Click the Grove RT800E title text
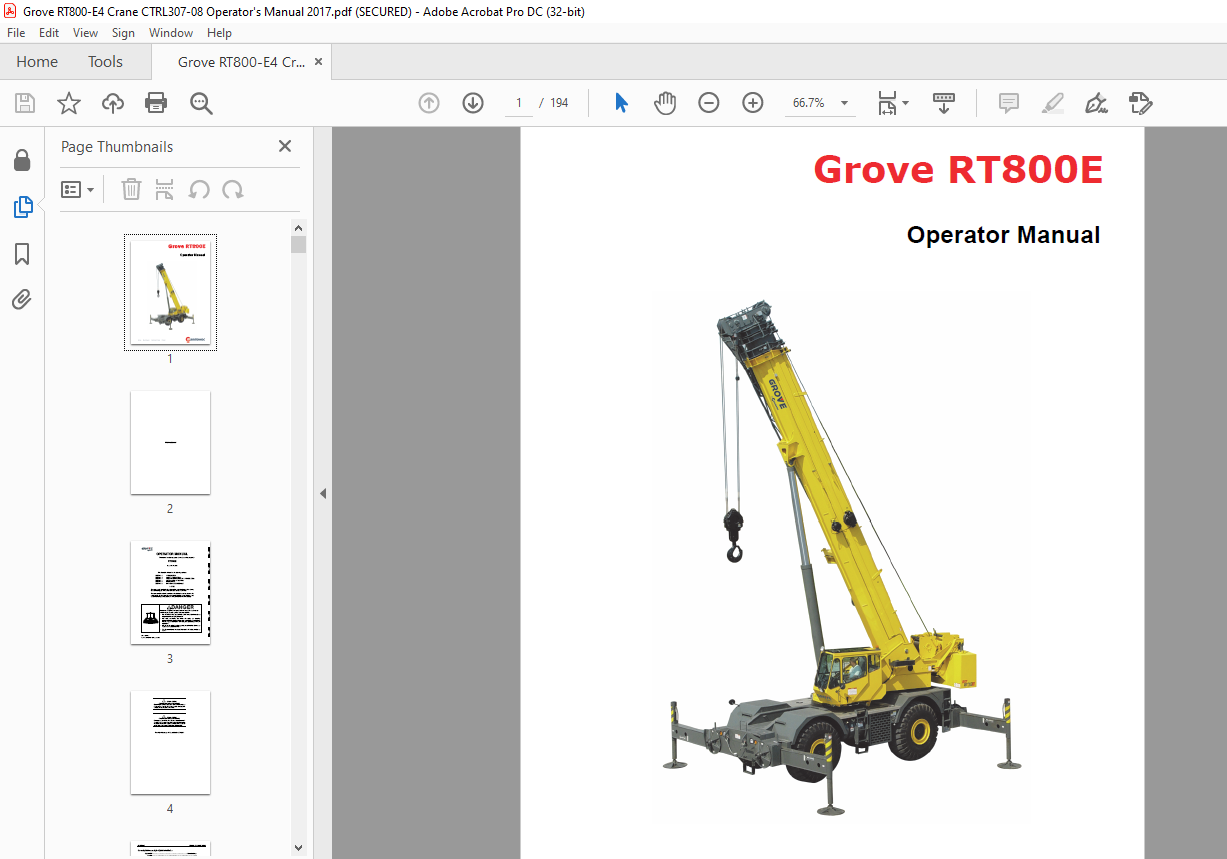Image resolution: width=1227 pixels, height=859 pixels. (x=958, y=170)
